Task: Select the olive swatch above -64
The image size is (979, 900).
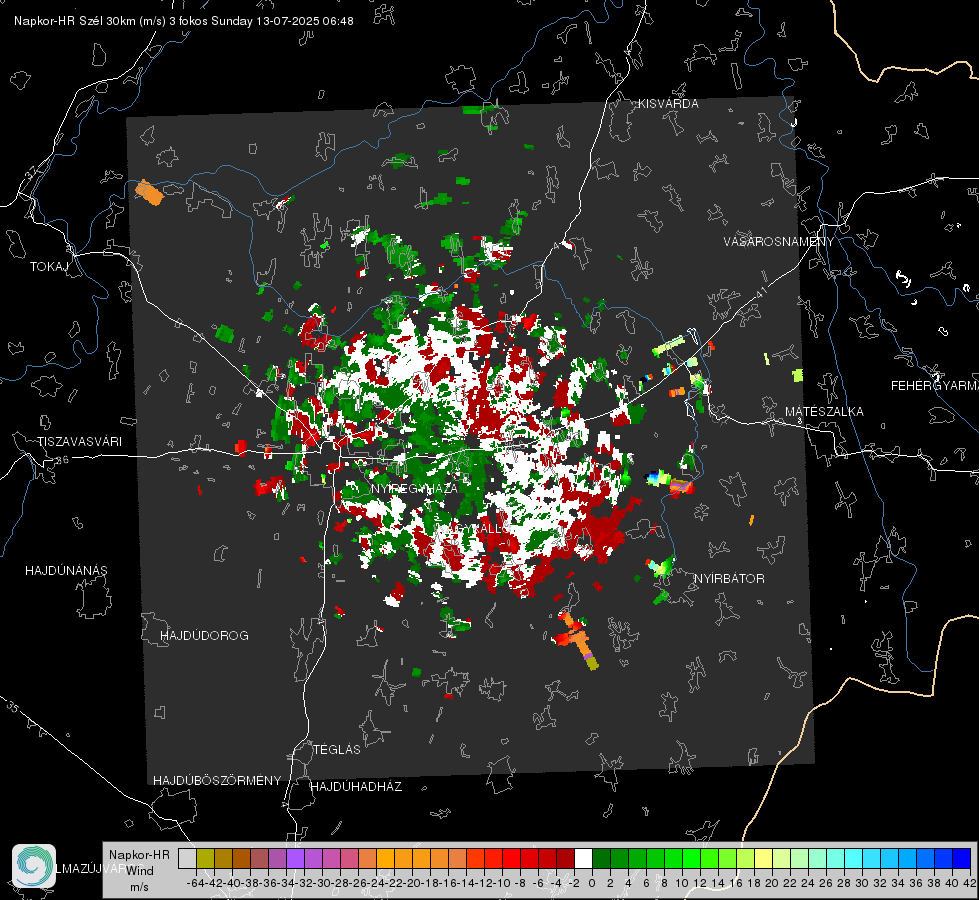Action: (x=205, y=858)
